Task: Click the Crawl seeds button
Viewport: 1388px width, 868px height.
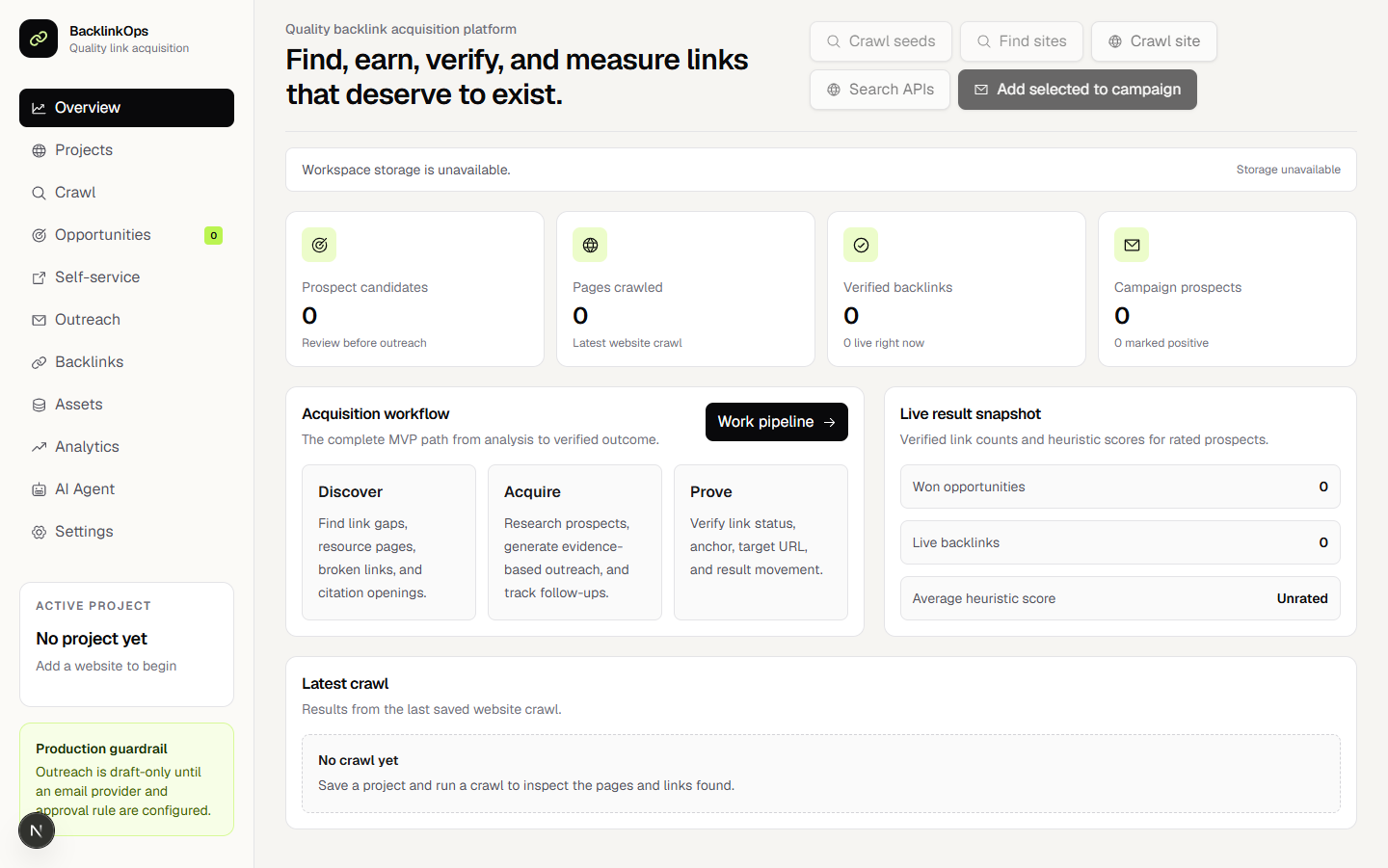Action: tap(881, 41)
